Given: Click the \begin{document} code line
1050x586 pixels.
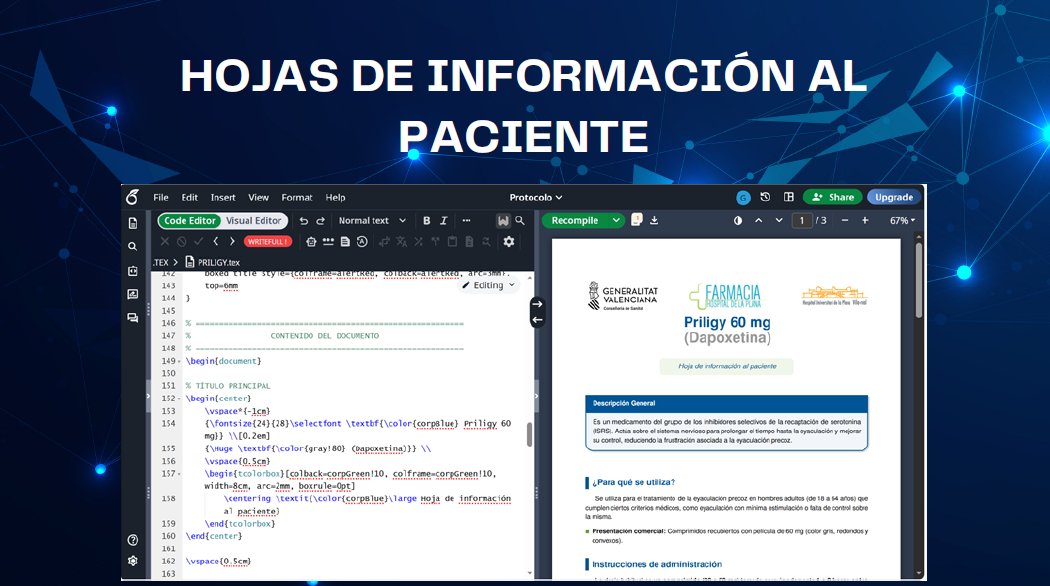Looking at the screenshot, I should tap(224, 361).
